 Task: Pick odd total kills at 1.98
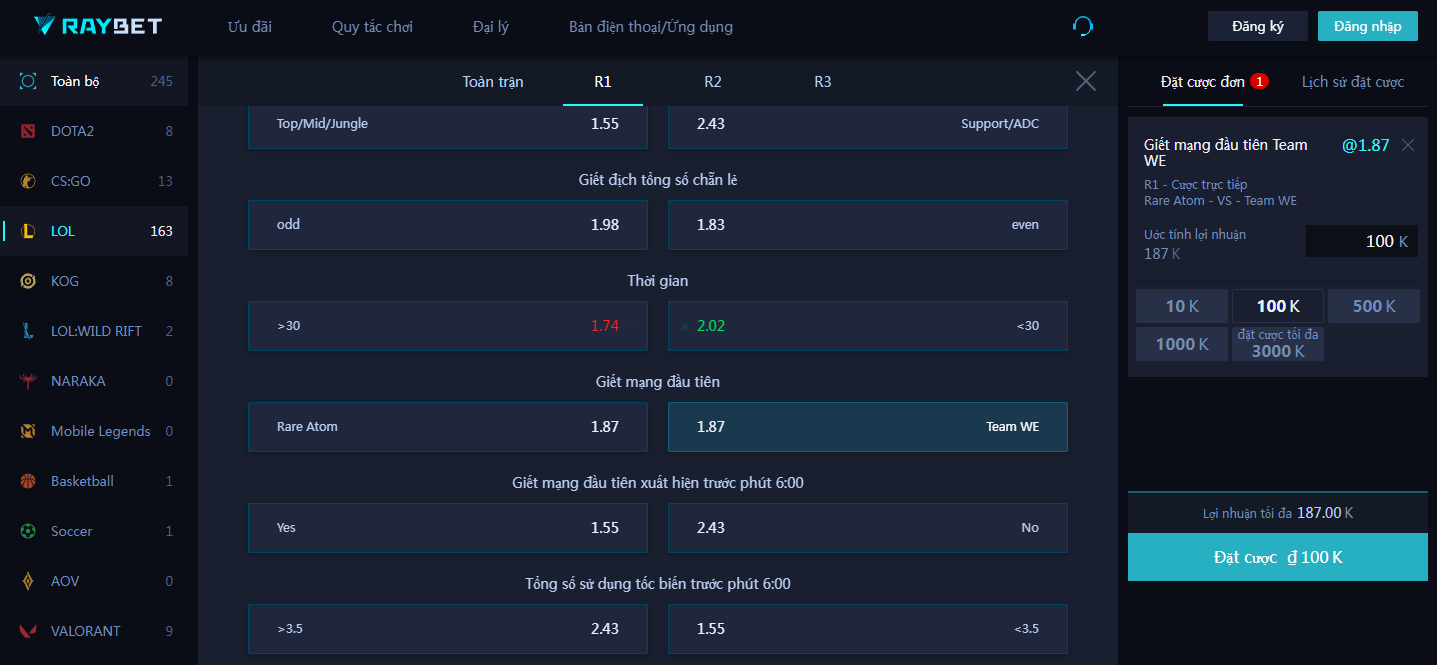pos(448,225)
